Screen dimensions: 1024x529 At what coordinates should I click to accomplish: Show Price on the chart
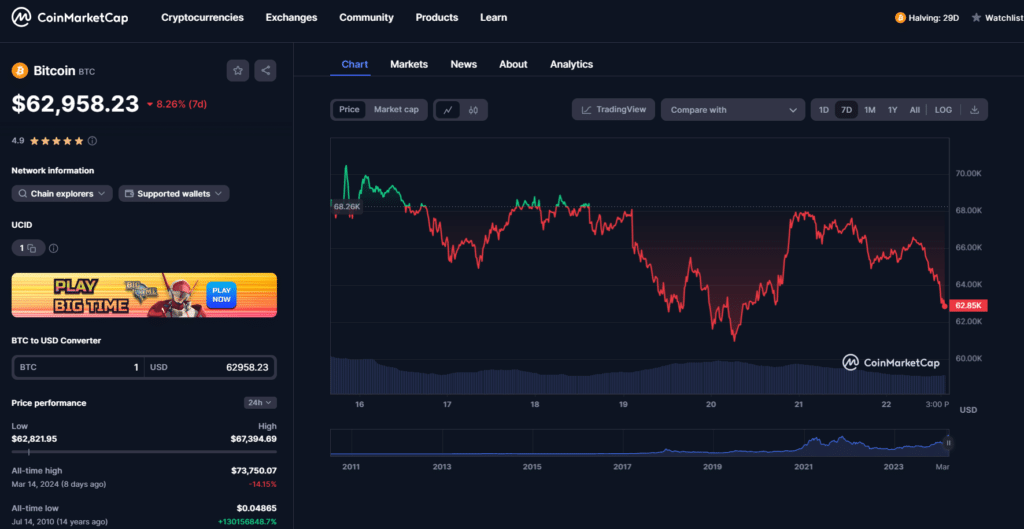[349, 110]
